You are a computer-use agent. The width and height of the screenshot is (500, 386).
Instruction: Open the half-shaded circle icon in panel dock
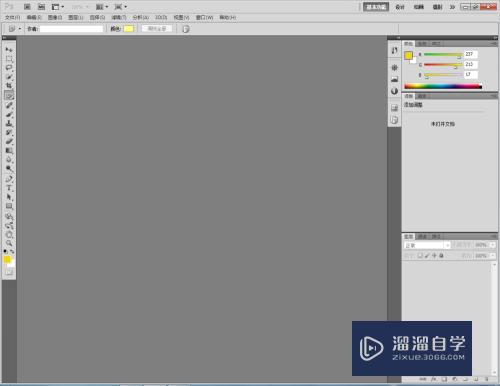point(394,91)
